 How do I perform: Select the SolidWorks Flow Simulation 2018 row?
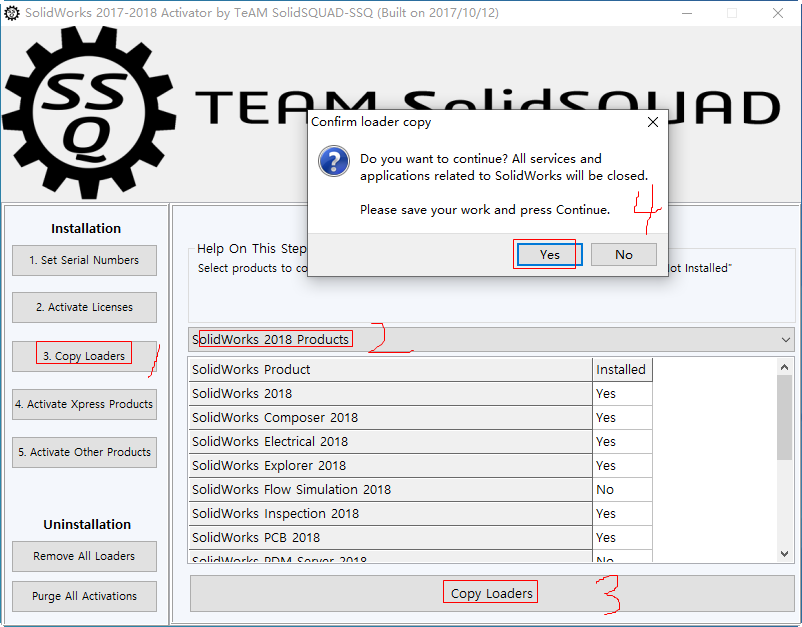(x=420, y=490)
